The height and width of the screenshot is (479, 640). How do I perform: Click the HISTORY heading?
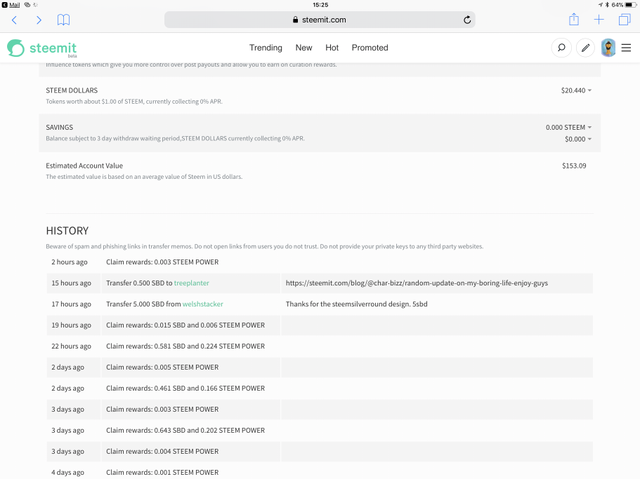[x=67, y=231]
